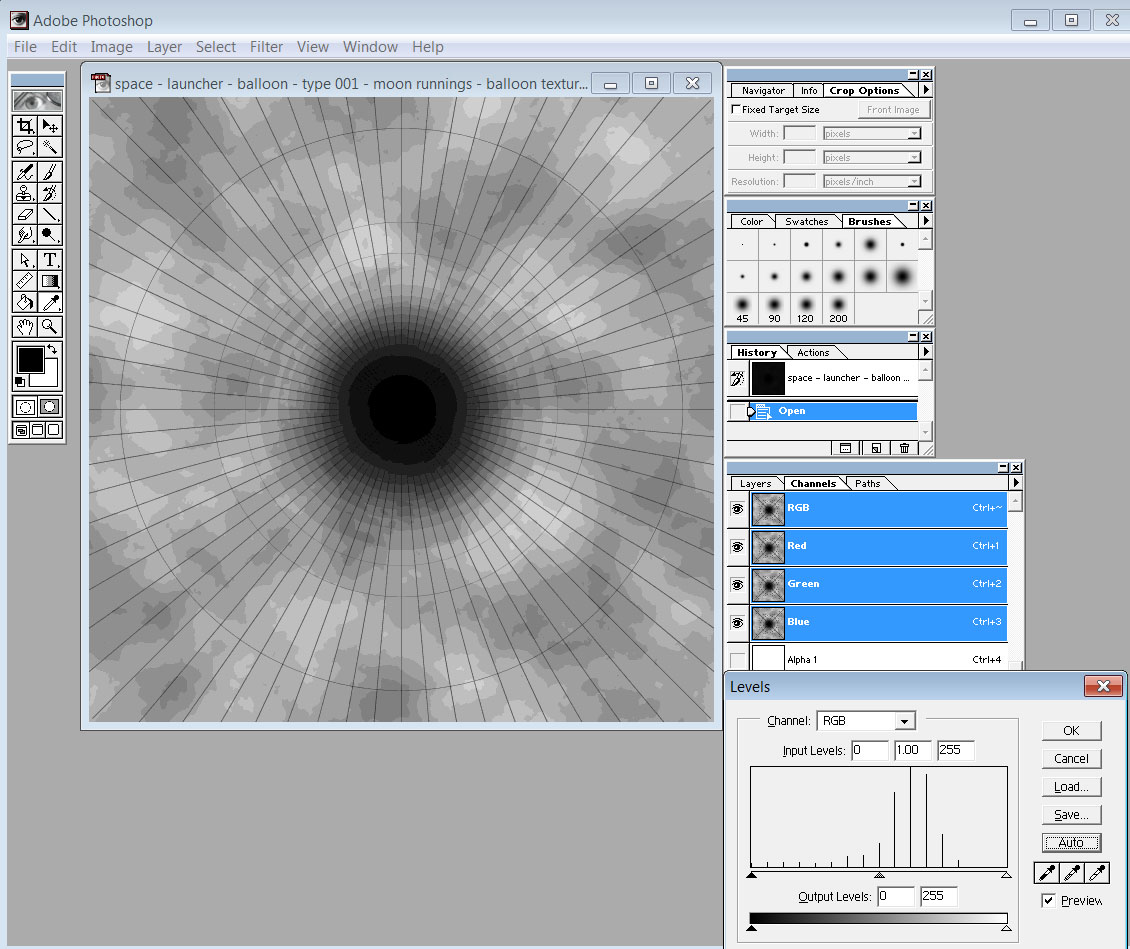Image resolution: width=1130 pixels, height=949 pixels.
Task: Choose the Eraser tool
Action: pos(25,214)
